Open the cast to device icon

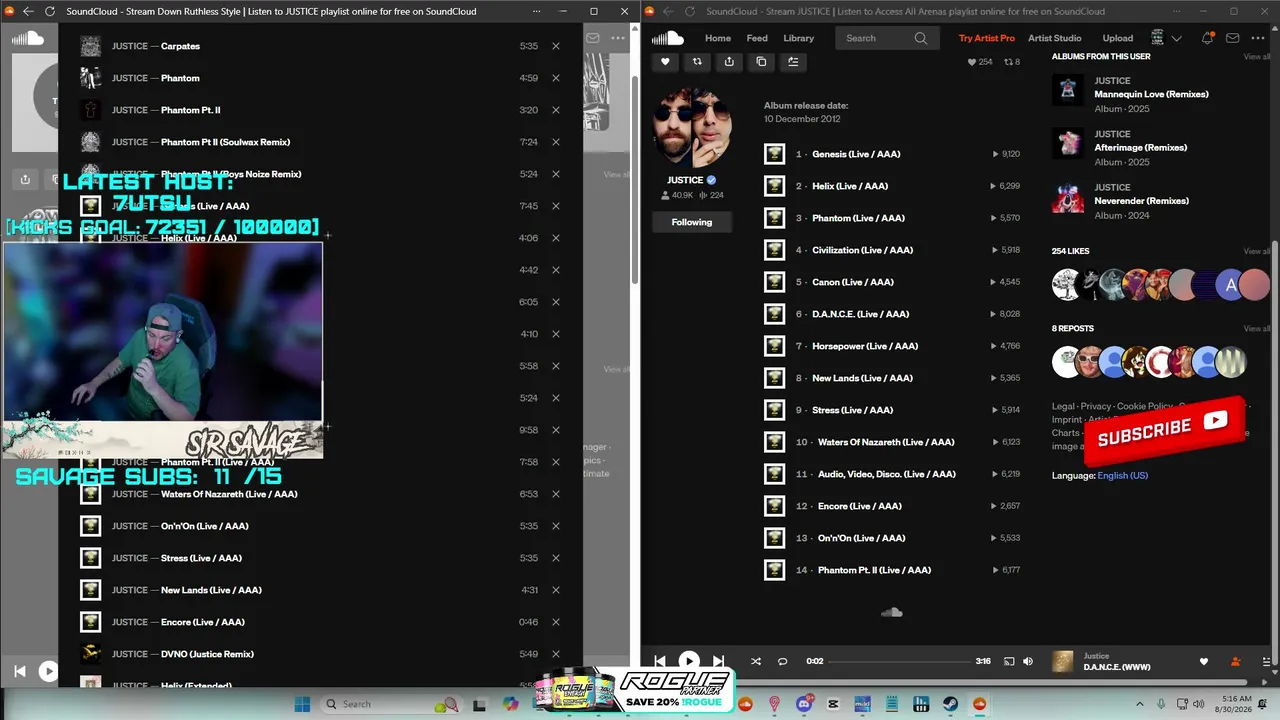tap(1009, 661)
